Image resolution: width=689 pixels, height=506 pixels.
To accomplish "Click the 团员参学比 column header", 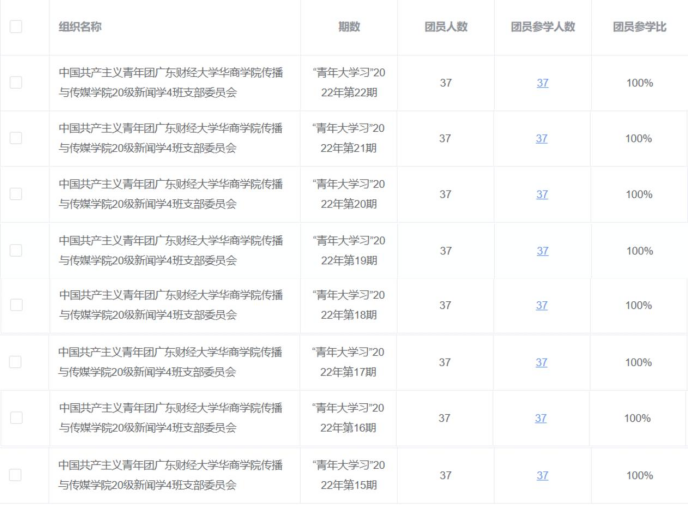I will point(639,27).
